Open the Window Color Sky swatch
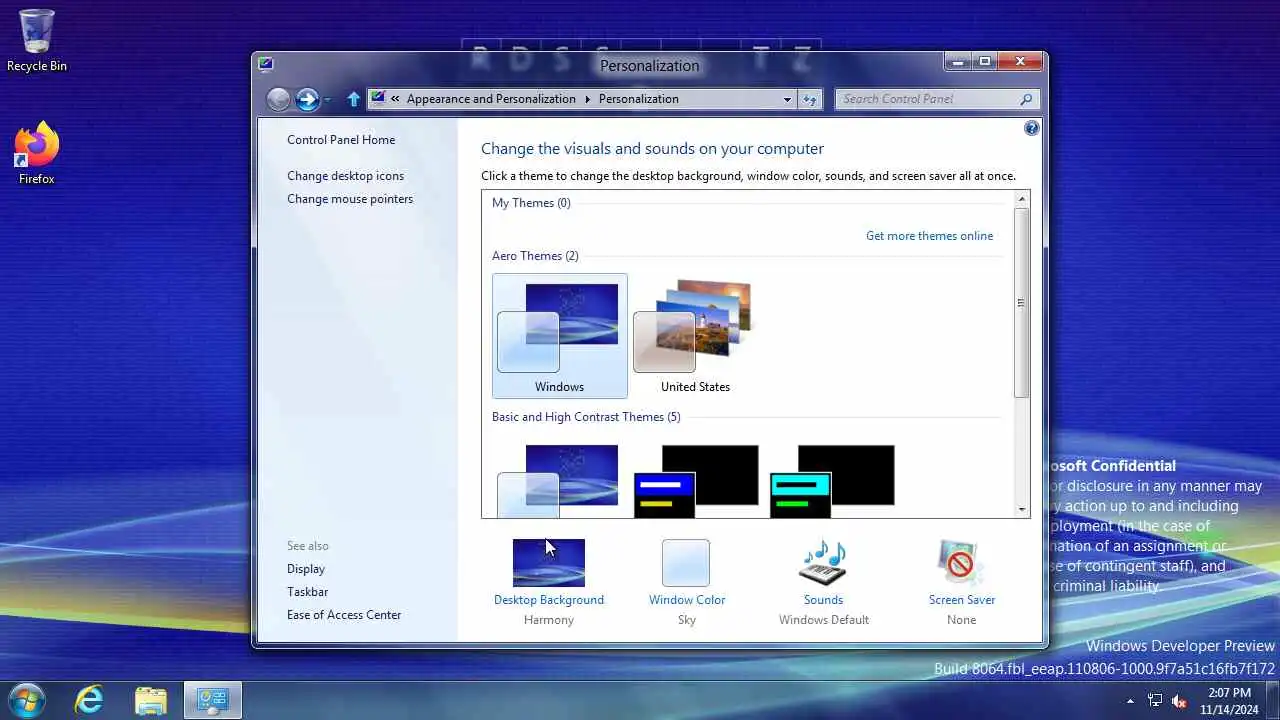The width and height of the screenshot is (1280, 720). 686,563
